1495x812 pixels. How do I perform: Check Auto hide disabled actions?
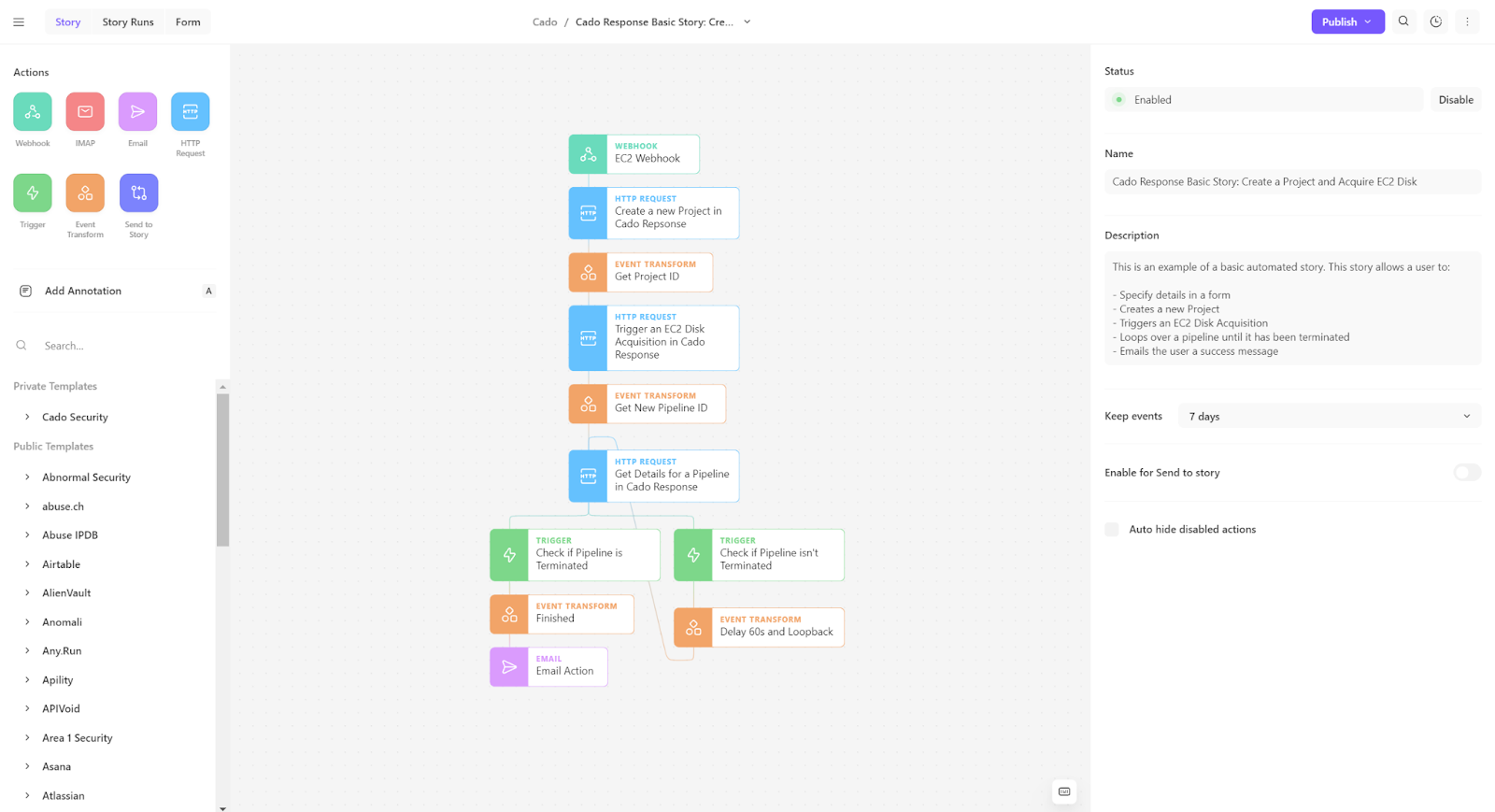(x=1112, y=529)
